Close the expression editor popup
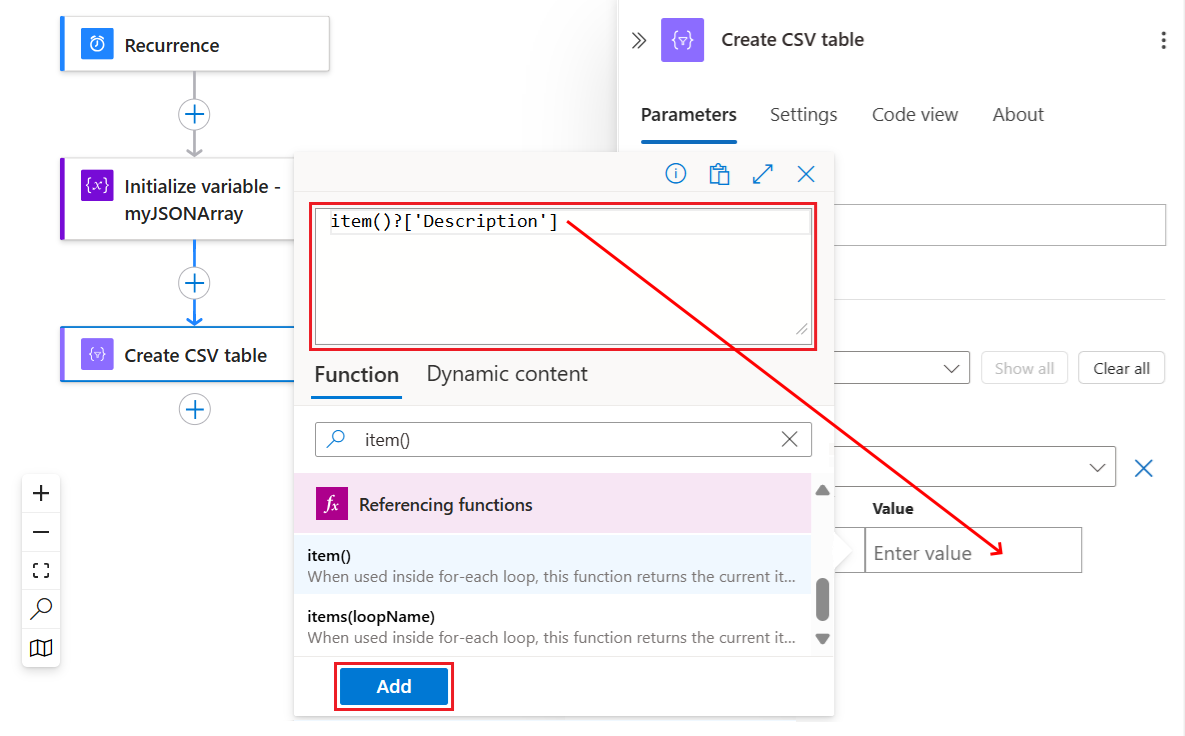 806,174
